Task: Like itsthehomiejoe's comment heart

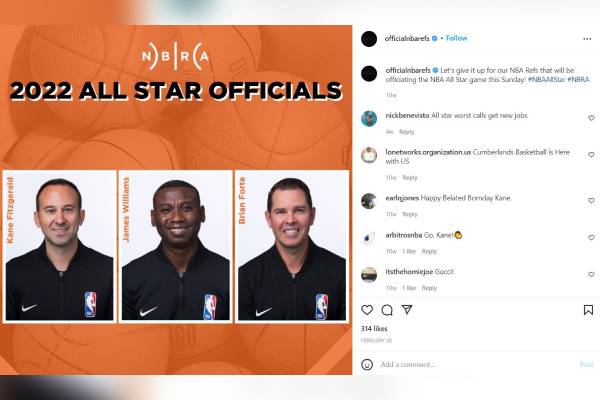Action: tap(591, 274)
